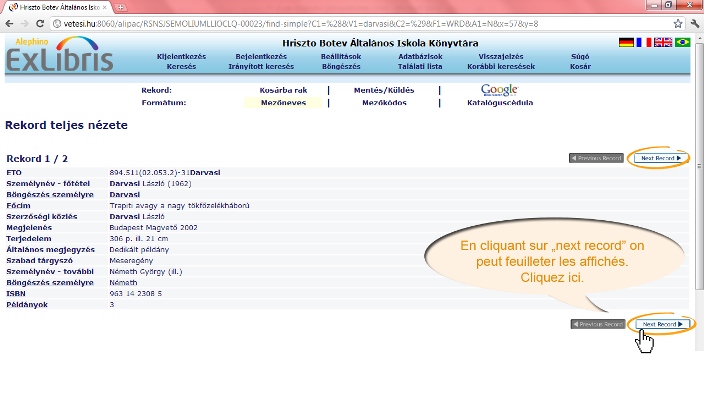
Task: Click Budapest Magvető 2002 value
Action: pyautogui.click(x=154, y=228)
